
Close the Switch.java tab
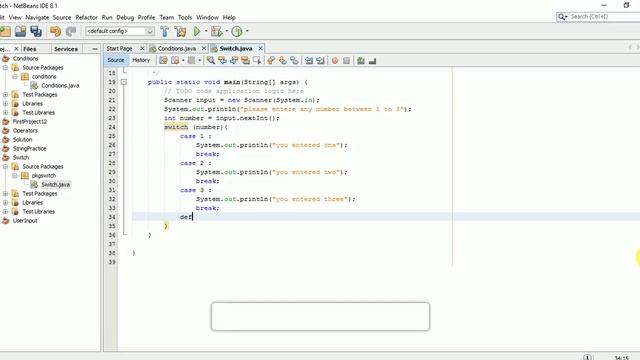coord(260,49)
